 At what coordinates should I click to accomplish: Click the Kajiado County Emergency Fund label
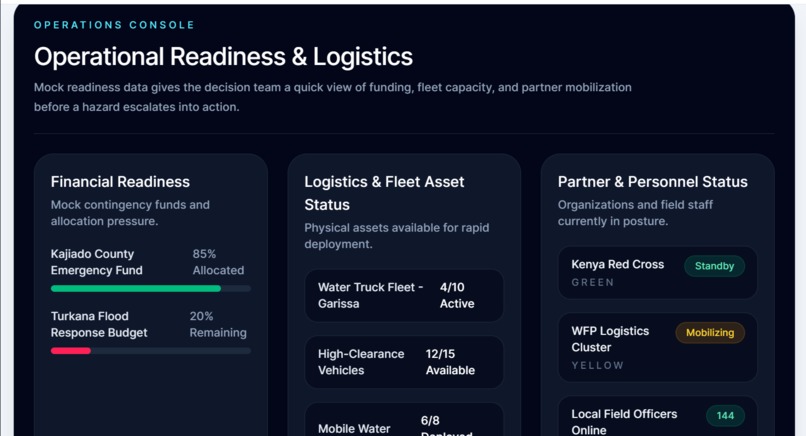[97, 262]
